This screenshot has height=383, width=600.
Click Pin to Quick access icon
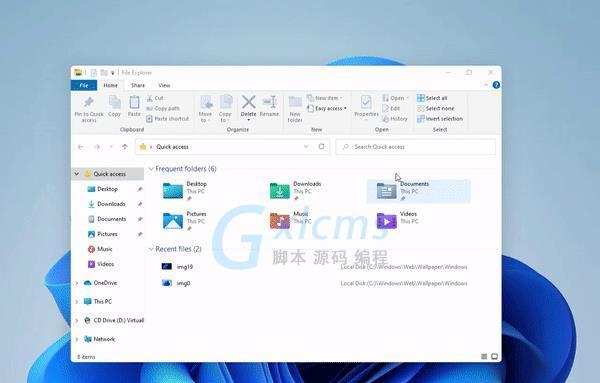(89, 103)
